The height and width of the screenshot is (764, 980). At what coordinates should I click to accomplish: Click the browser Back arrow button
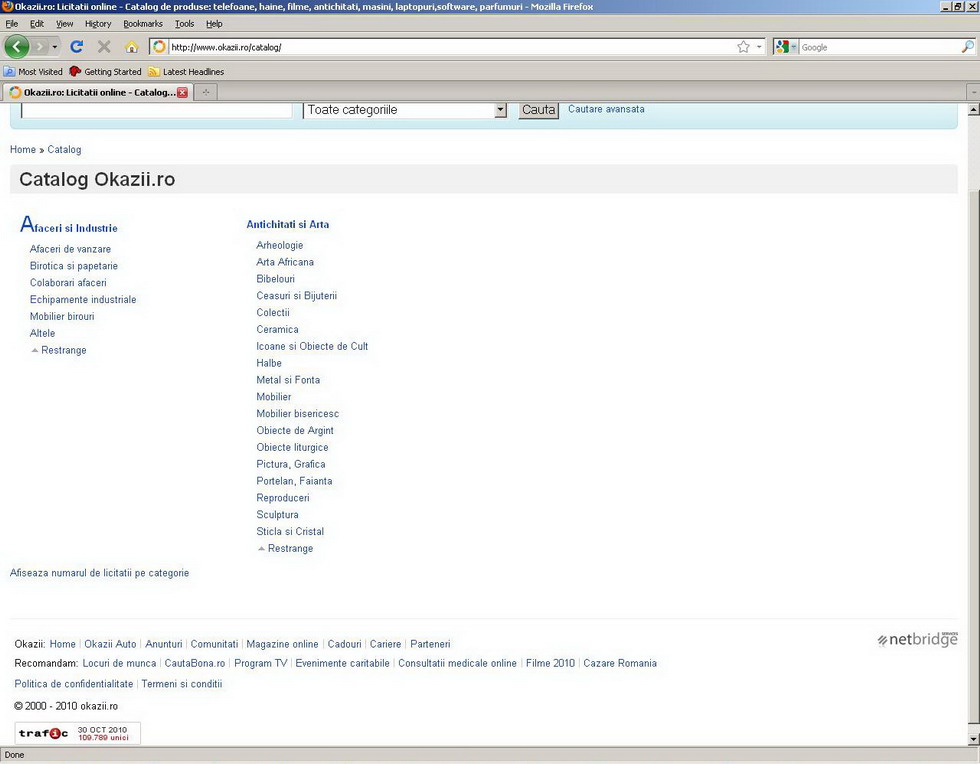click(17, 47)
